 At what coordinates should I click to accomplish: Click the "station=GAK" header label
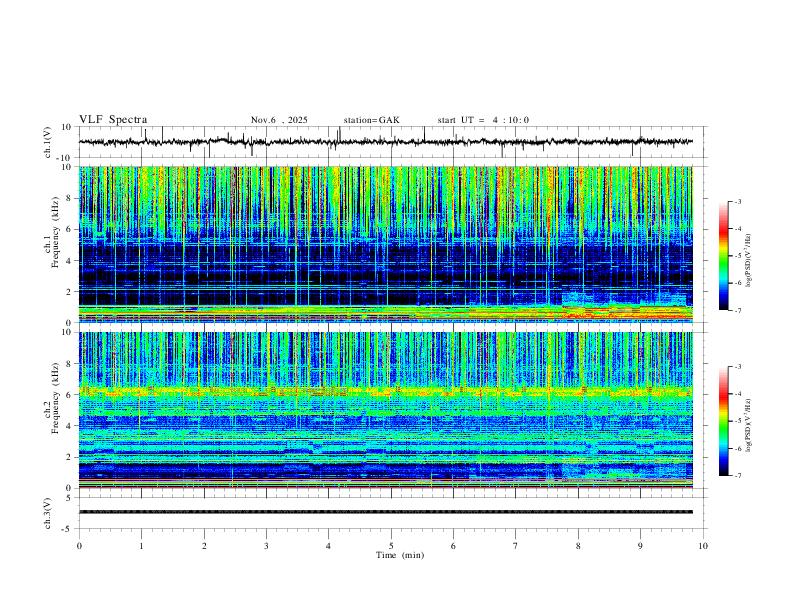(x=371, y=120)
